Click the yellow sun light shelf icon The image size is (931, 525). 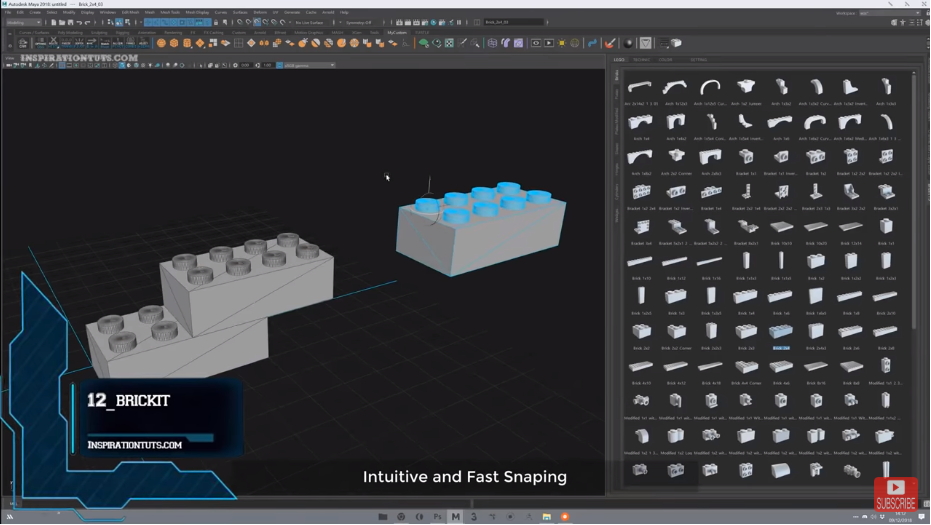pyautogui.click(x=562, y=43)
